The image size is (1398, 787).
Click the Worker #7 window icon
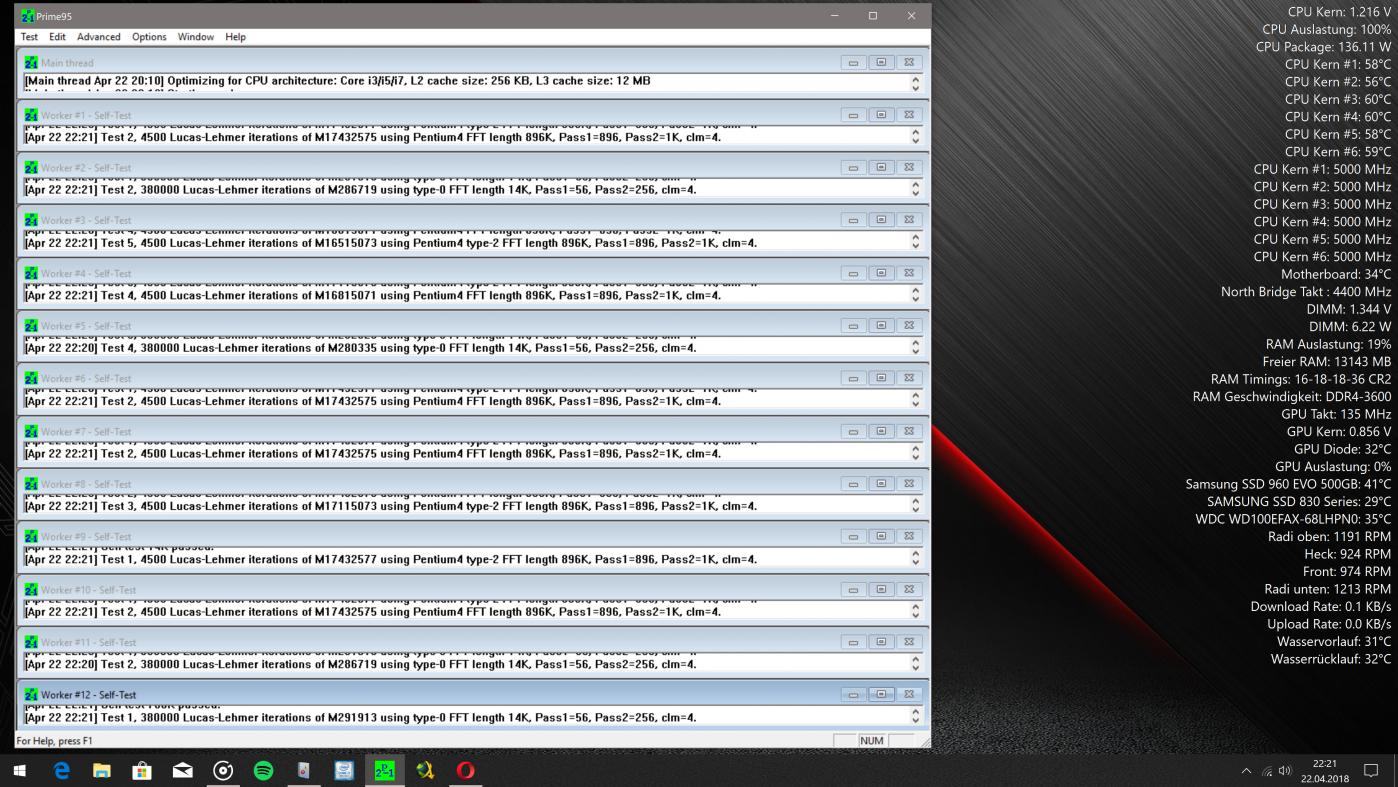click(31, 431)
